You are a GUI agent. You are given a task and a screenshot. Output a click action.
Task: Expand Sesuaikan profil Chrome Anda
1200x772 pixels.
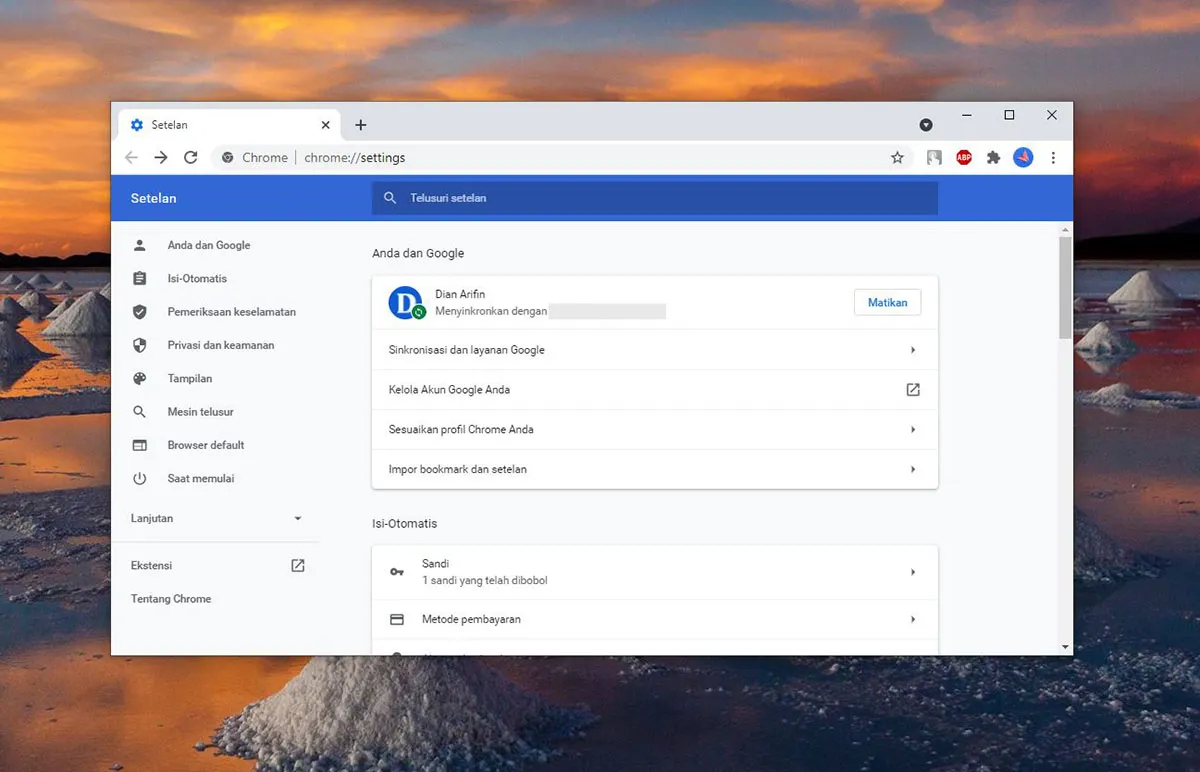point(654,429)
